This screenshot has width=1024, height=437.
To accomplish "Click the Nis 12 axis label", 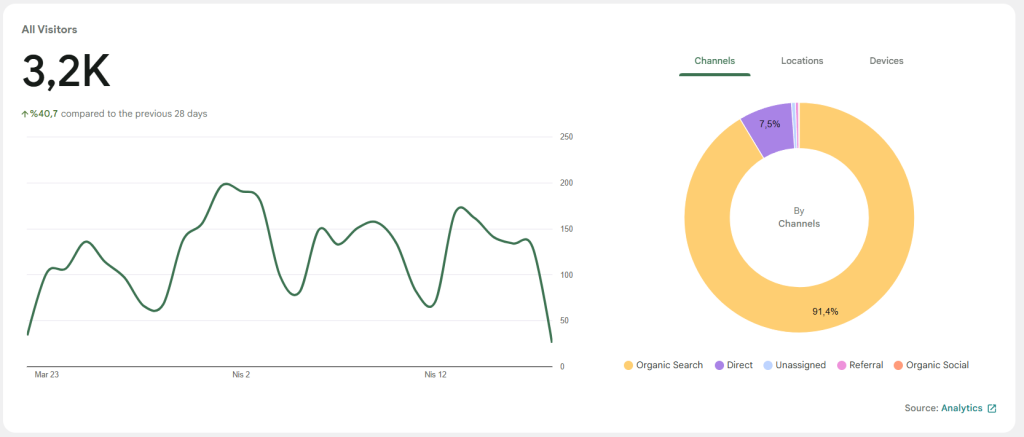I will tap(436, 375).
